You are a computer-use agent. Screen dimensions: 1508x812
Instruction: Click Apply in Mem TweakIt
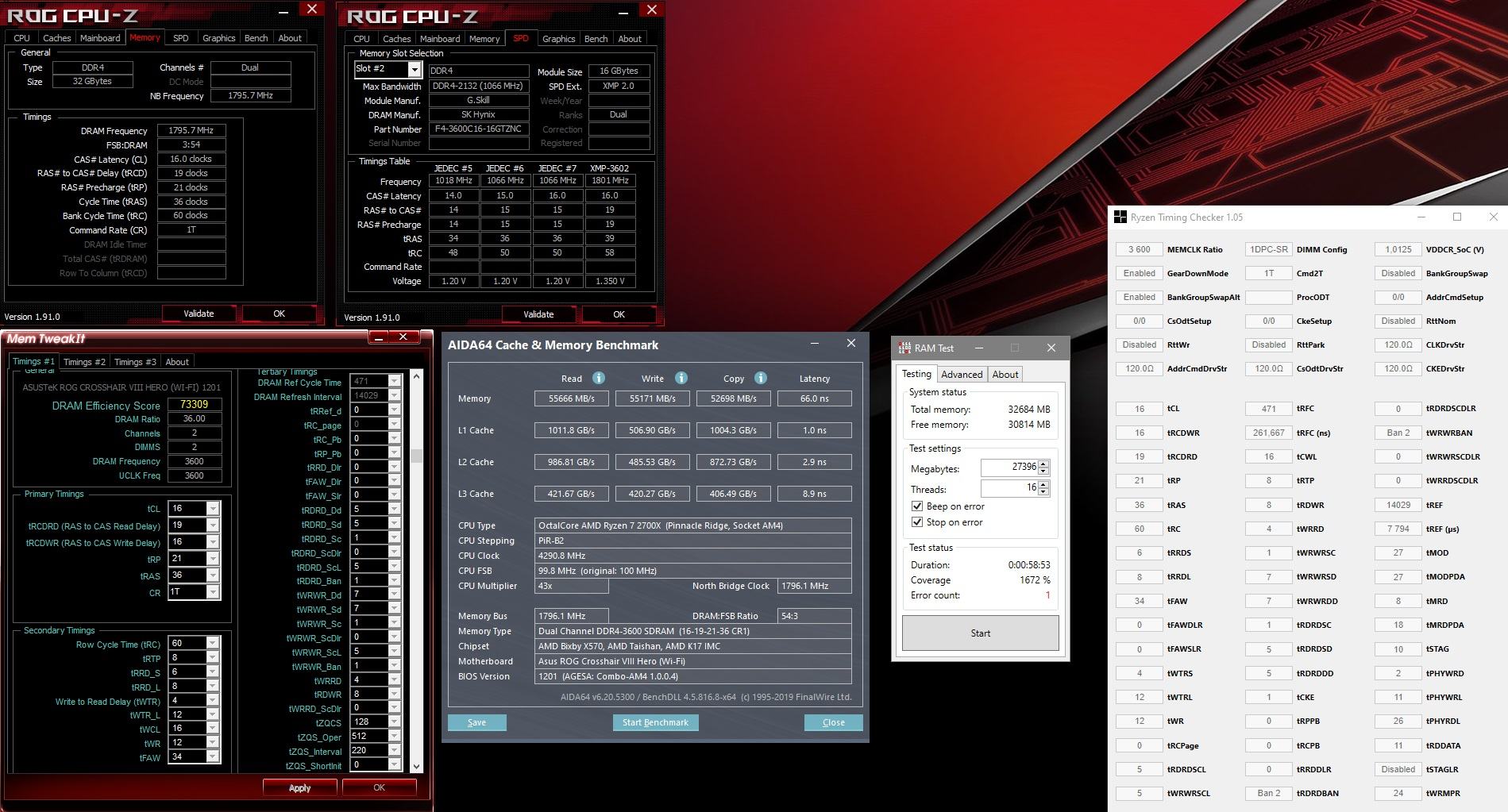299,787
